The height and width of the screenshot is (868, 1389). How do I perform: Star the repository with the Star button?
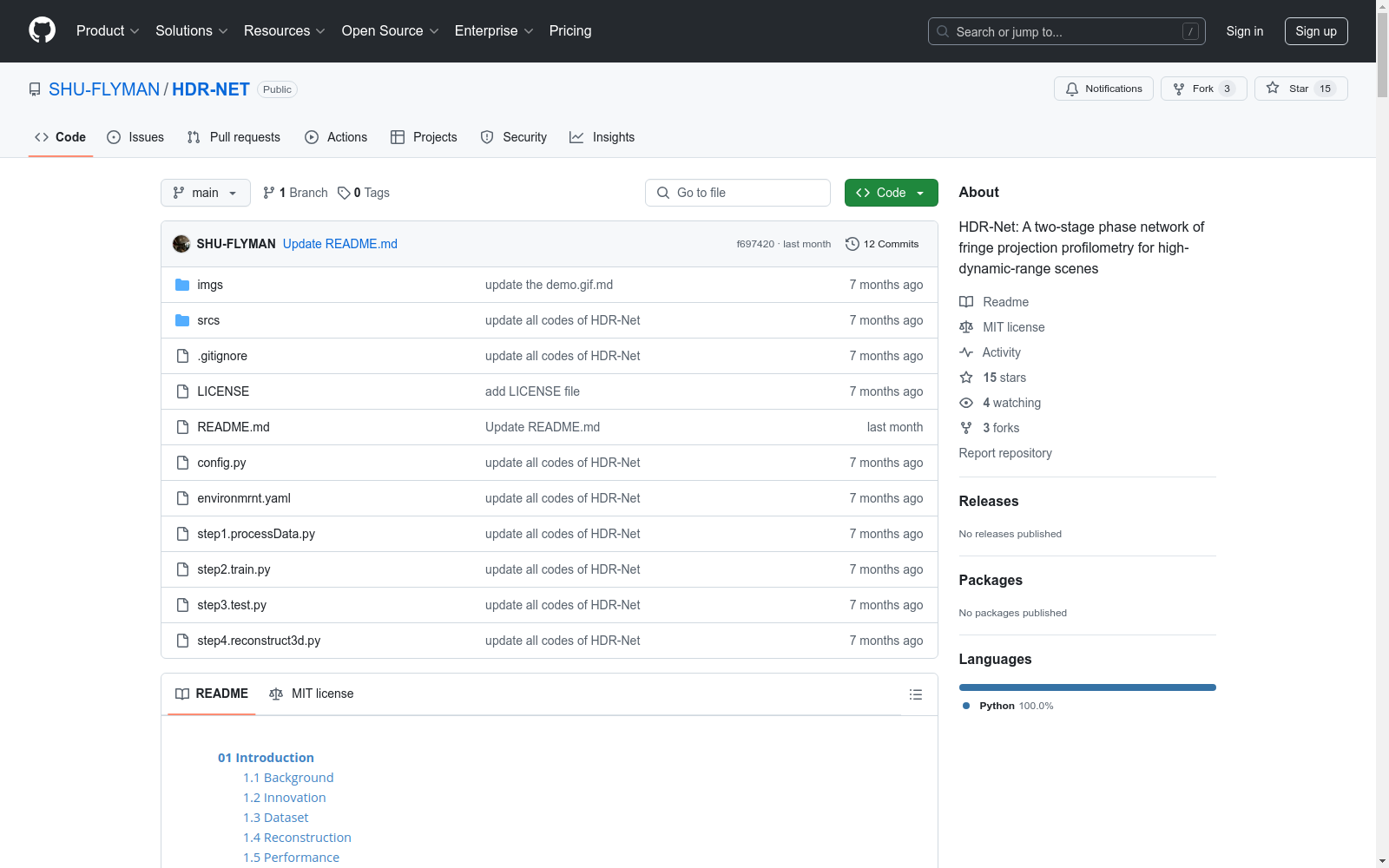tap(1300, 89)
